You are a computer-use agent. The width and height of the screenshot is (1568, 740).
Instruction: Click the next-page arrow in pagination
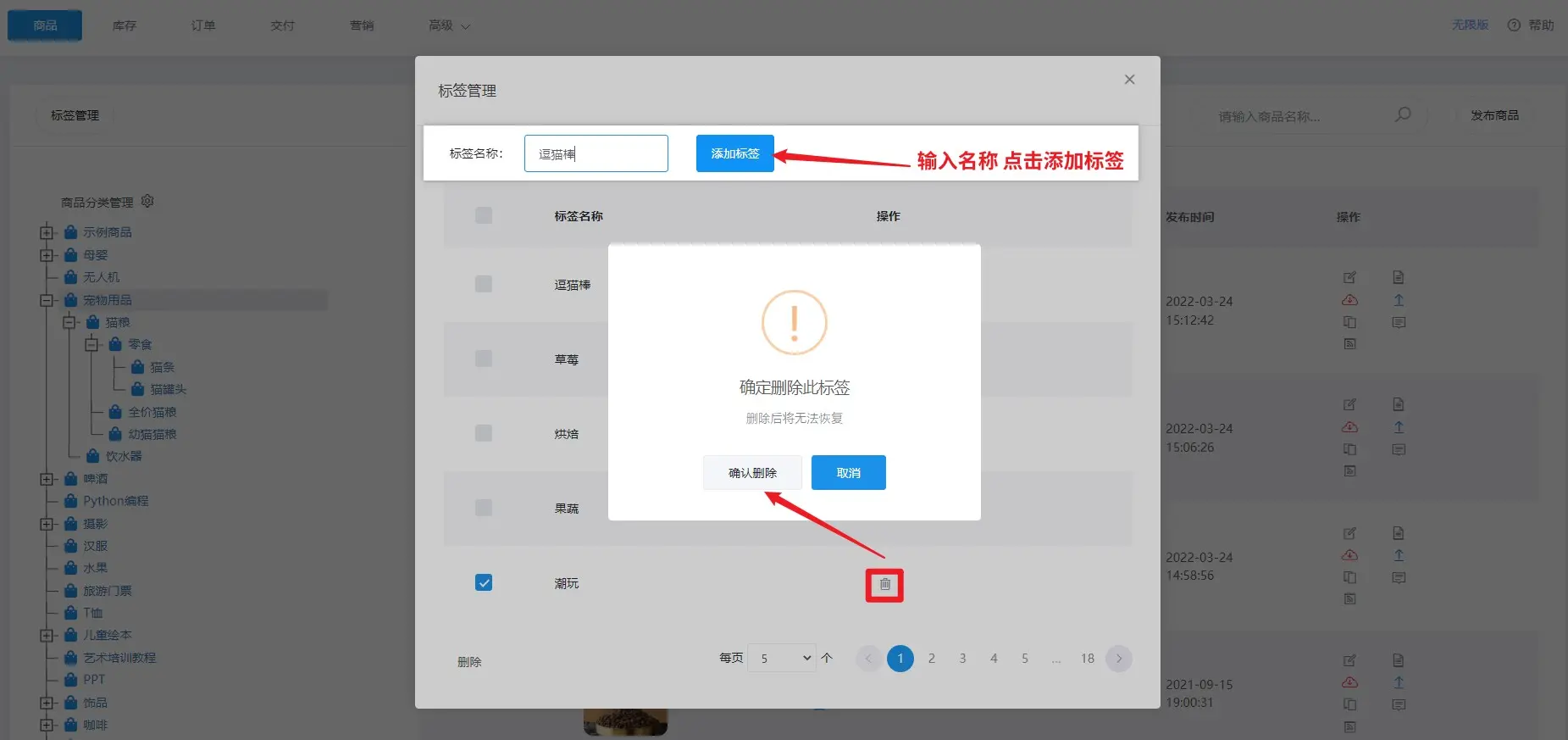1119,659
